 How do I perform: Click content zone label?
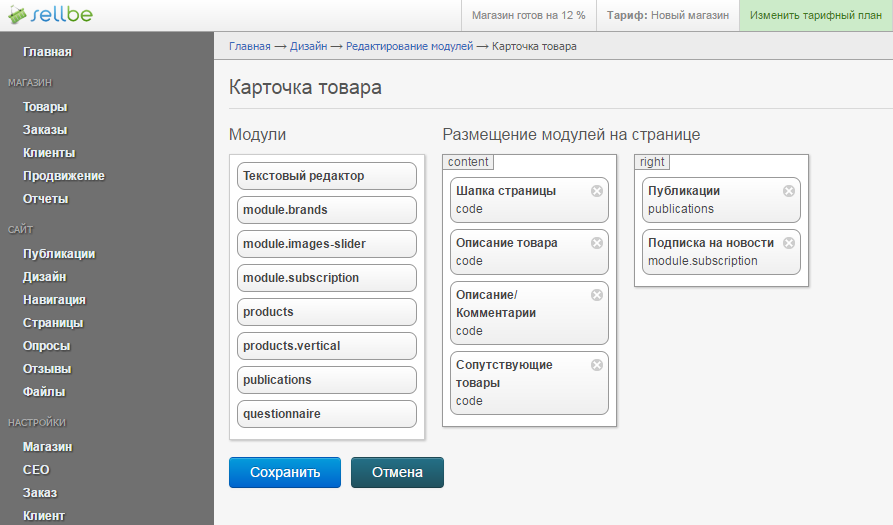468,162
